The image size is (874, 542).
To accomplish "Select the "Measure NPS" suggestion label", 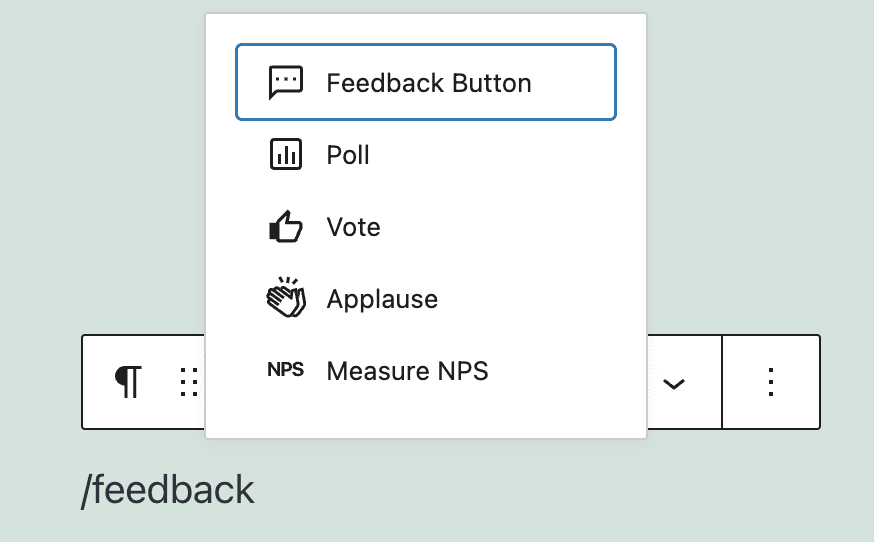I will [407, 372].
